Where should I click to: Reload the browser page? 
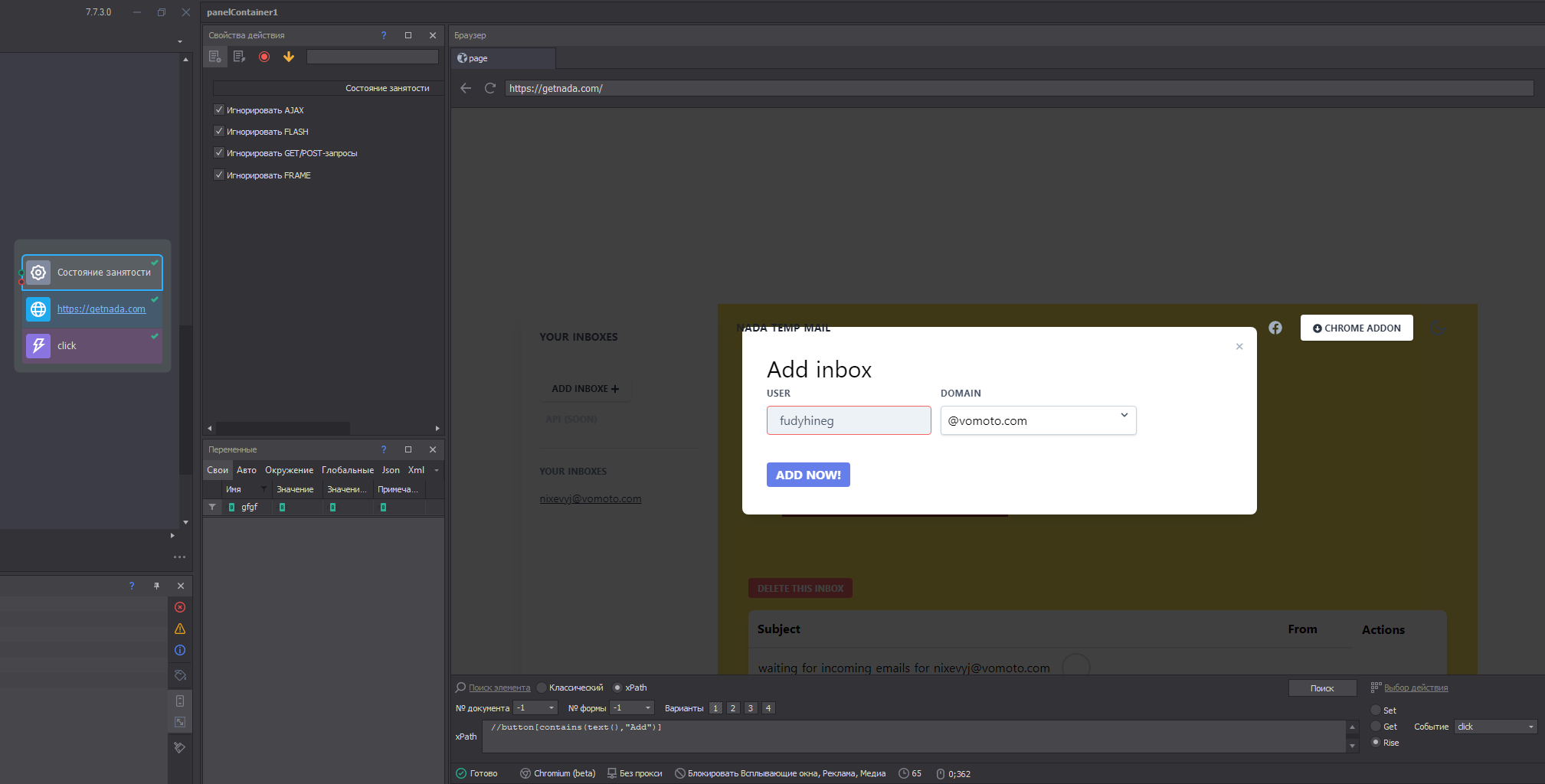coord(490,88)
